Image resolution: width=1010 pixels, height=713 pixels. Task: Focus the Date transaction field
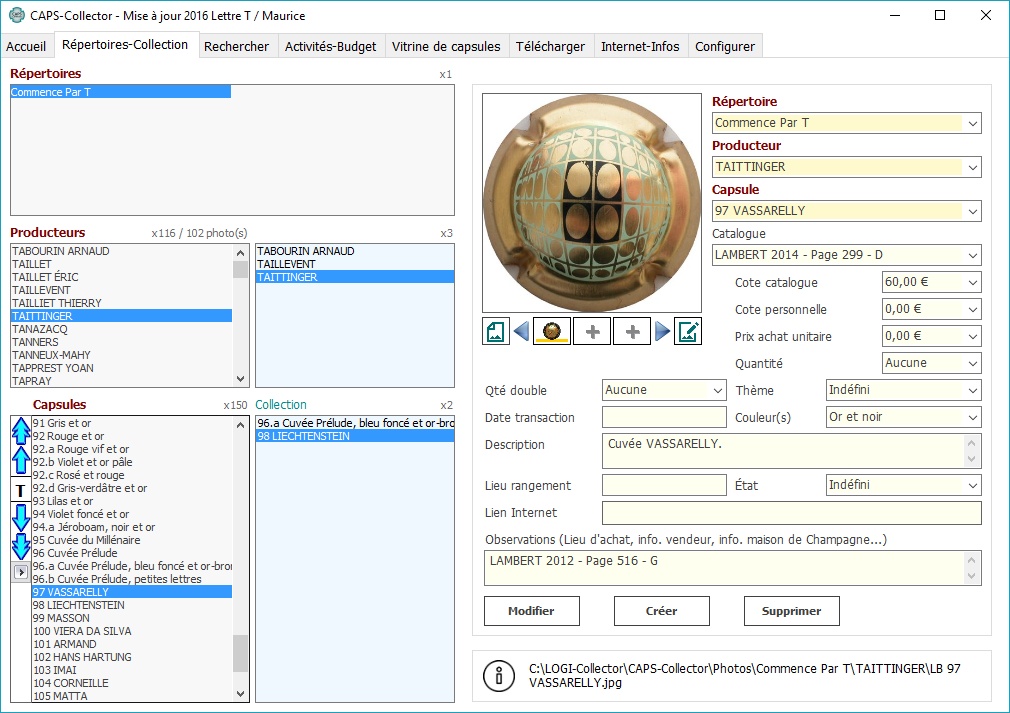pos(664,417)
